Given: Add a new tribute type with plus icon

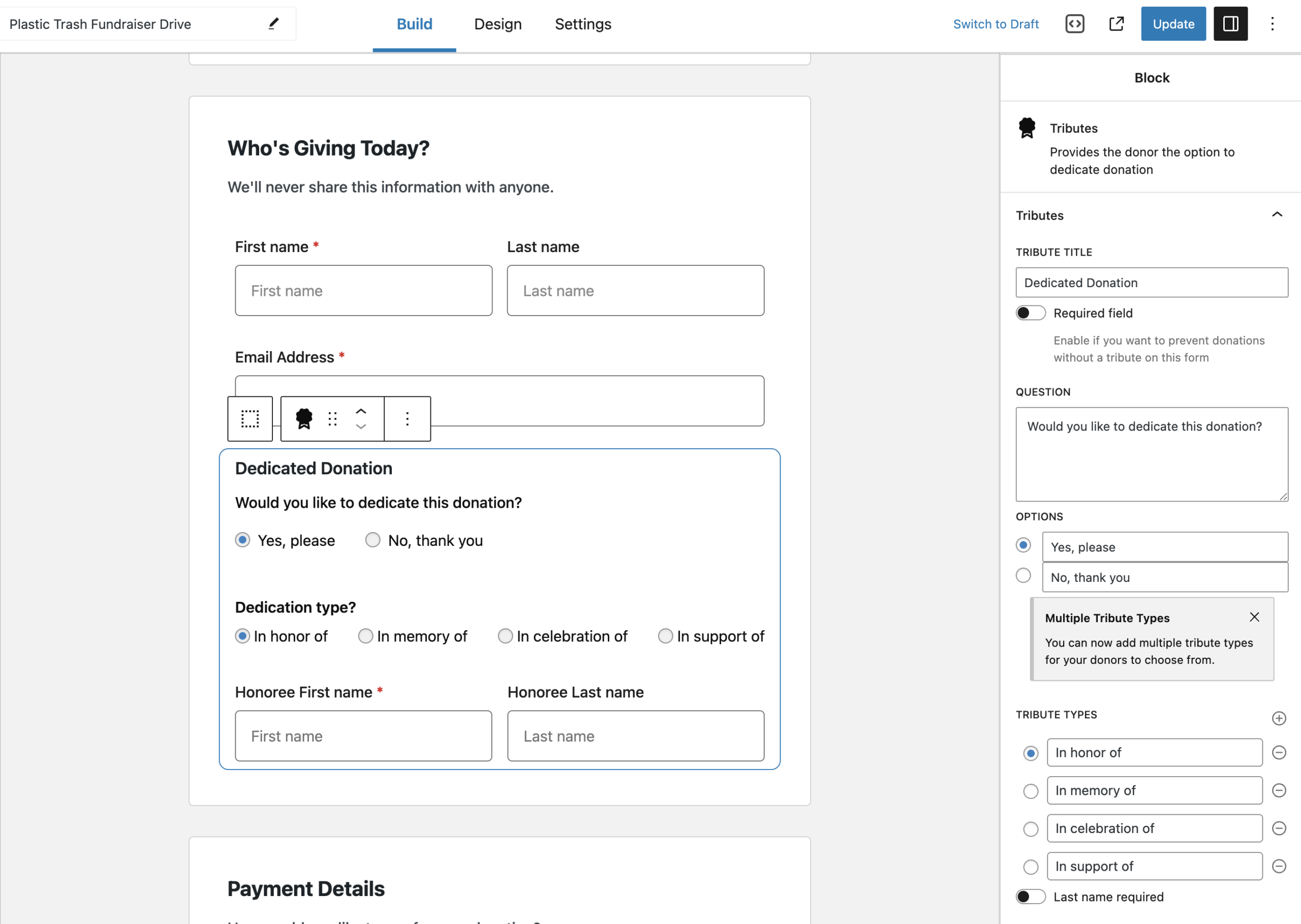Looking at the screenshot, I should click(1279, 718).
